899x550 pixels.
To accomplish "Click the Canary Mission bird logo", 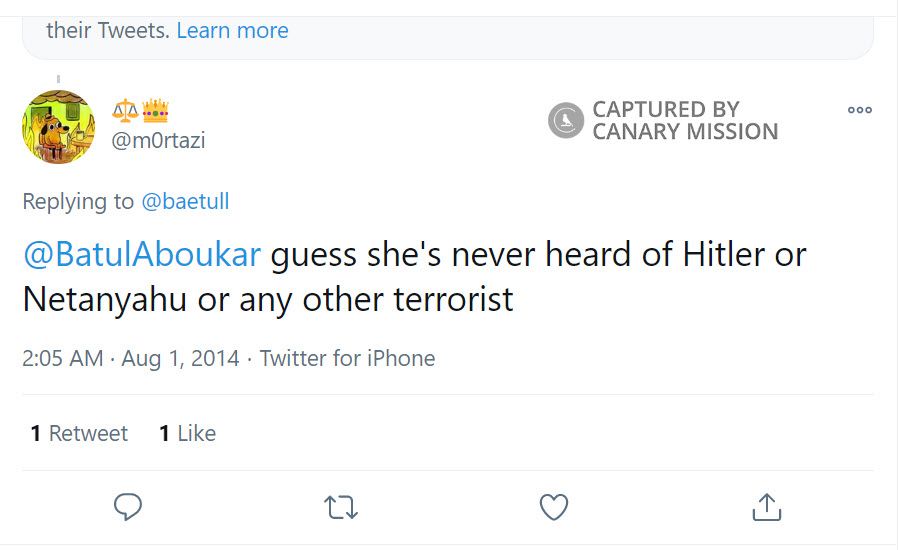I will point(566,121).
